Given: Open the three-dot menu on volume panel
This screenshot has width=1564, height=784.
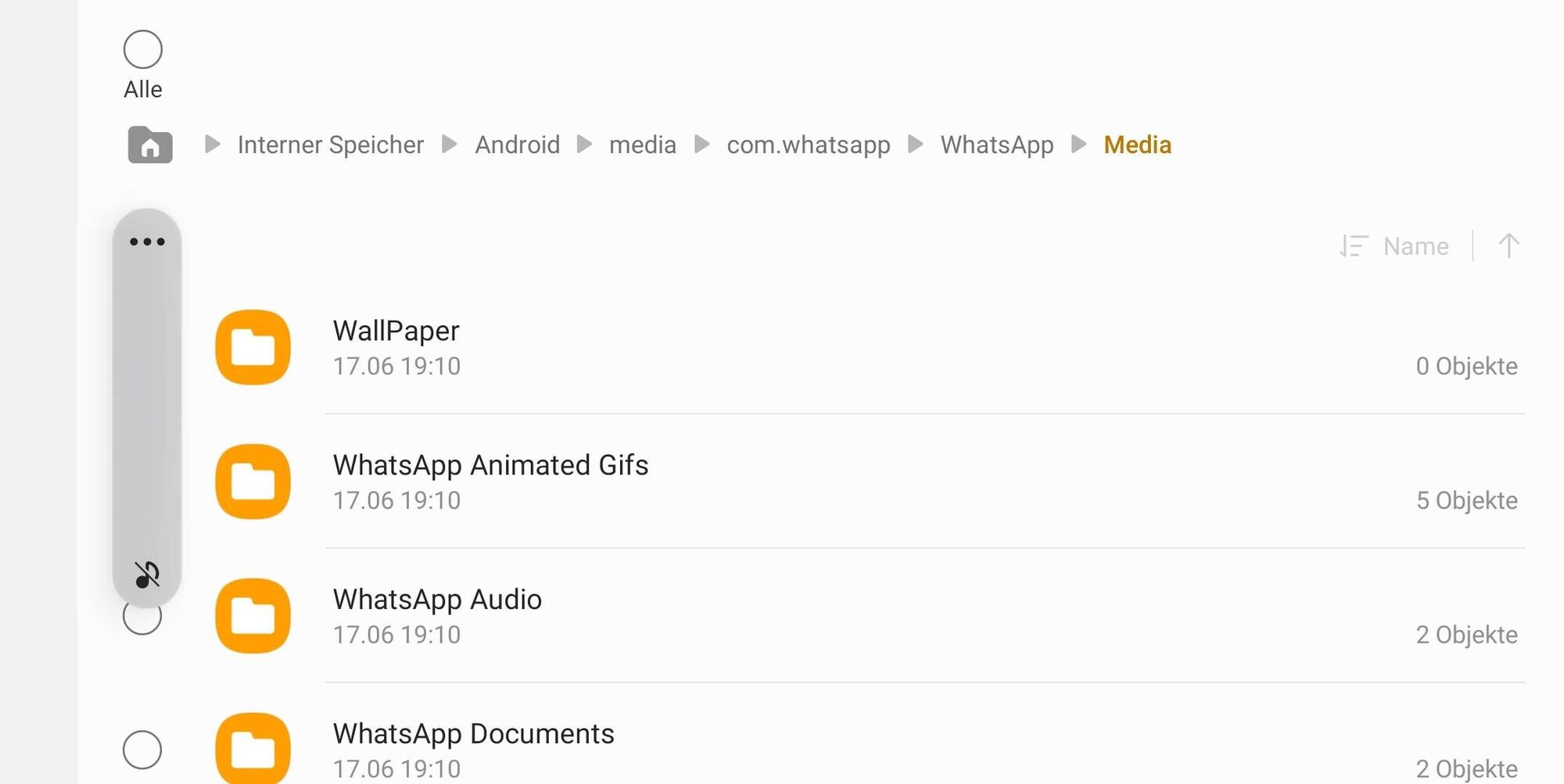Looking at the screenshot, I should coord(147,242).
